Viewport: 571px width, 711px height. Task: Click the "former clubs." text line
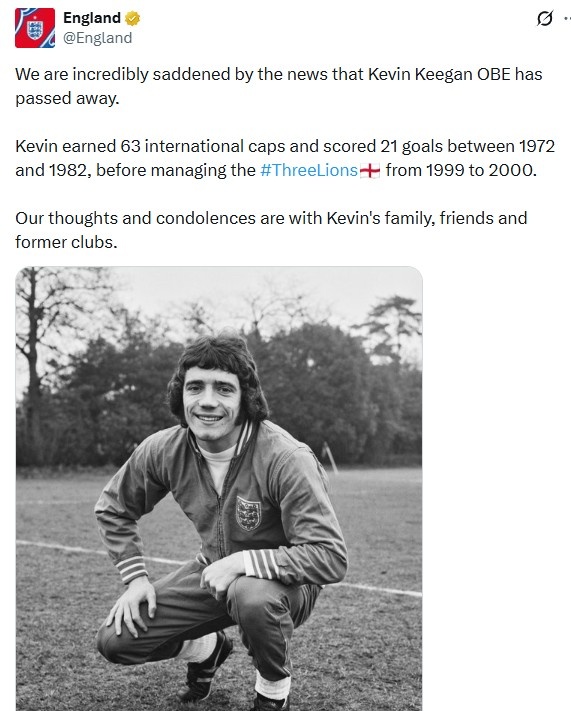click(66, 243)
